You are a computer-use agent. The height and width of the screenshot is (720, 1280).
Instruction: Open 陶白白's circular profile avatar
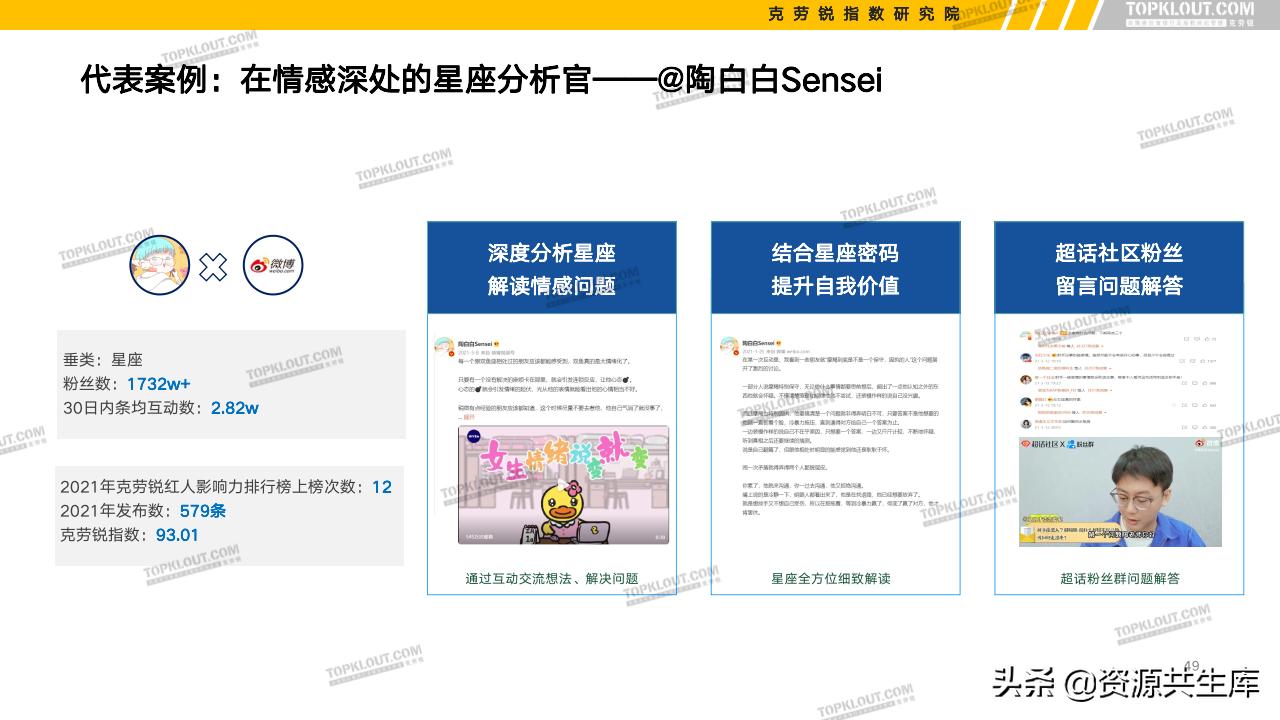(442, 344)
